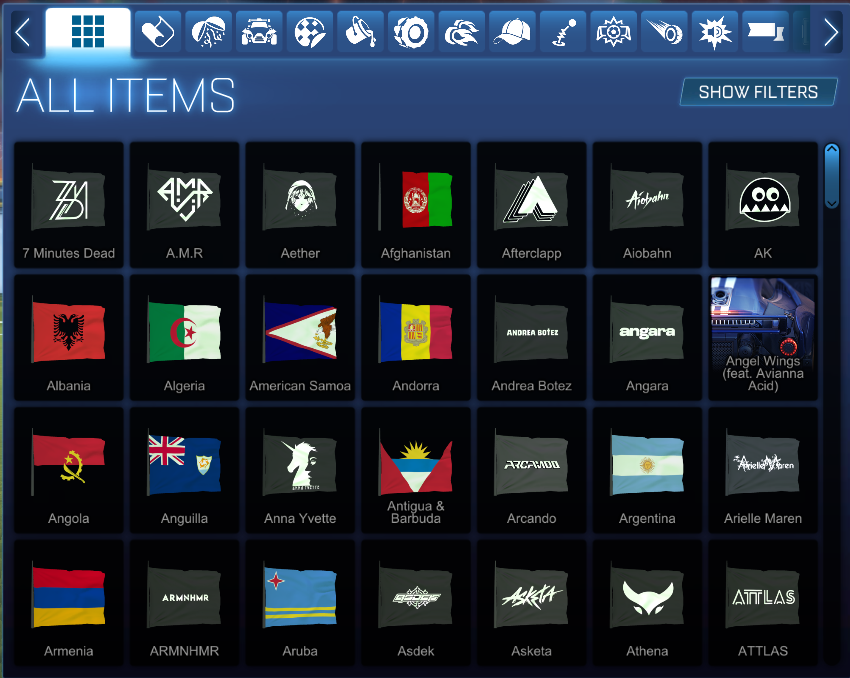Open the Decals checkered-ball tab
The width and height of the screenshot is (850, 678).
310,32
